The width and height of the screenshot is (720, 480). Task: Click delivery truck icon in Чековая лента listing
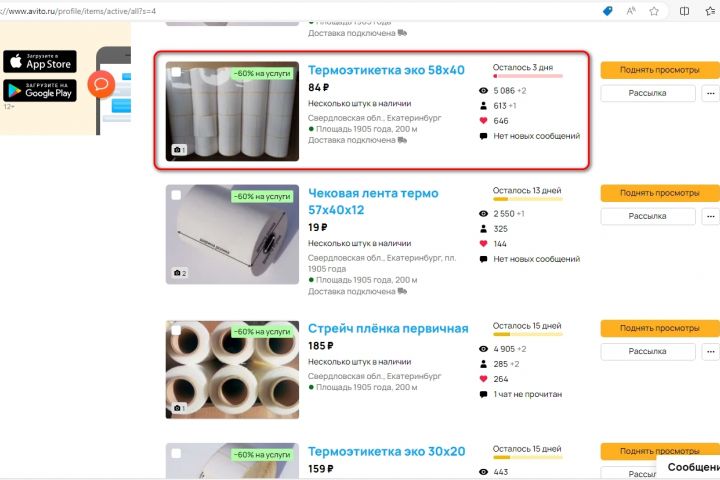(x=402, y=291)
